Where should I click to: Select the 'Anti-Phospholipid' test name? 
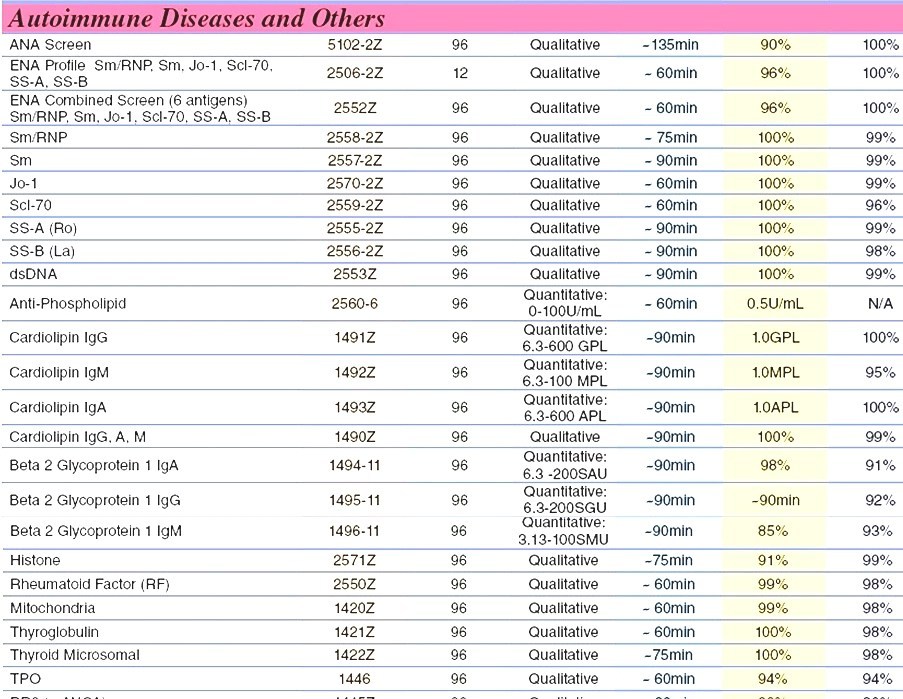(x=68, y=303)
